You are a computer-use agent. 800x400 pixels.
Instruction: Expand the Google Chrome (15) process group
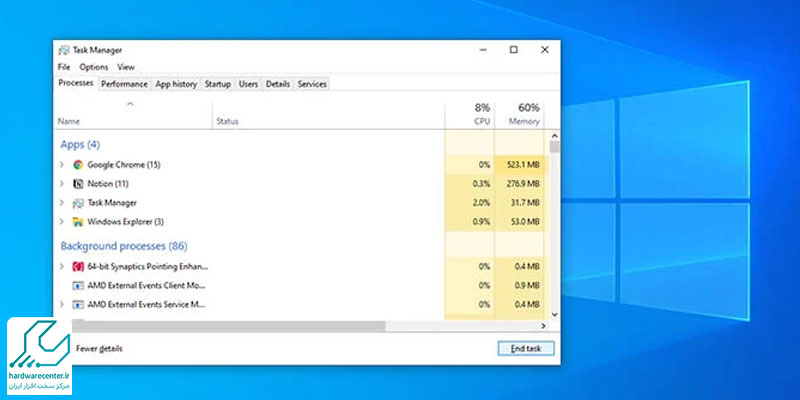pyautogui.click(x=62, y=165)
